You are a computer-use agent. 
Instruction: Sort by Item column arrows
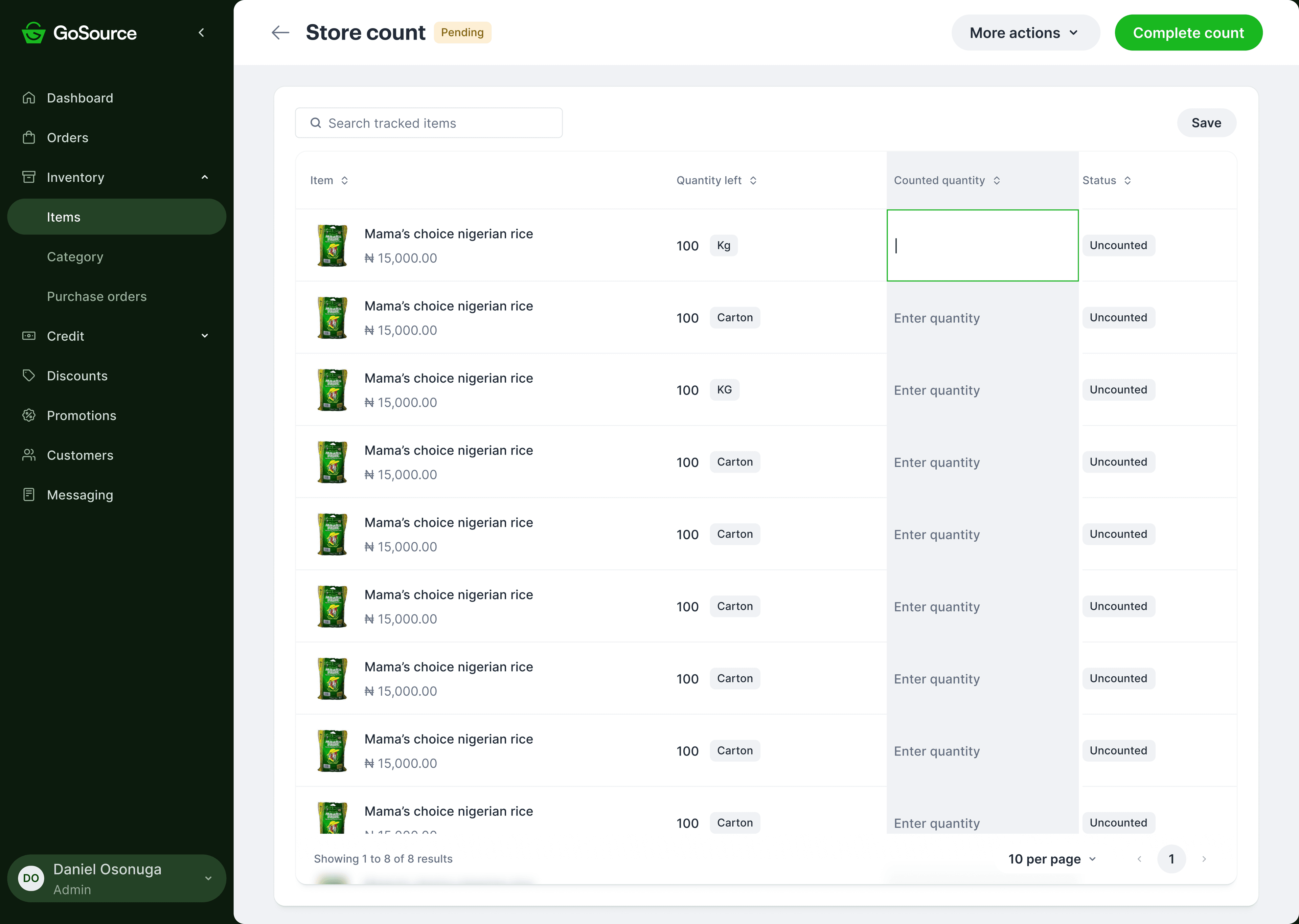point(345,180)
